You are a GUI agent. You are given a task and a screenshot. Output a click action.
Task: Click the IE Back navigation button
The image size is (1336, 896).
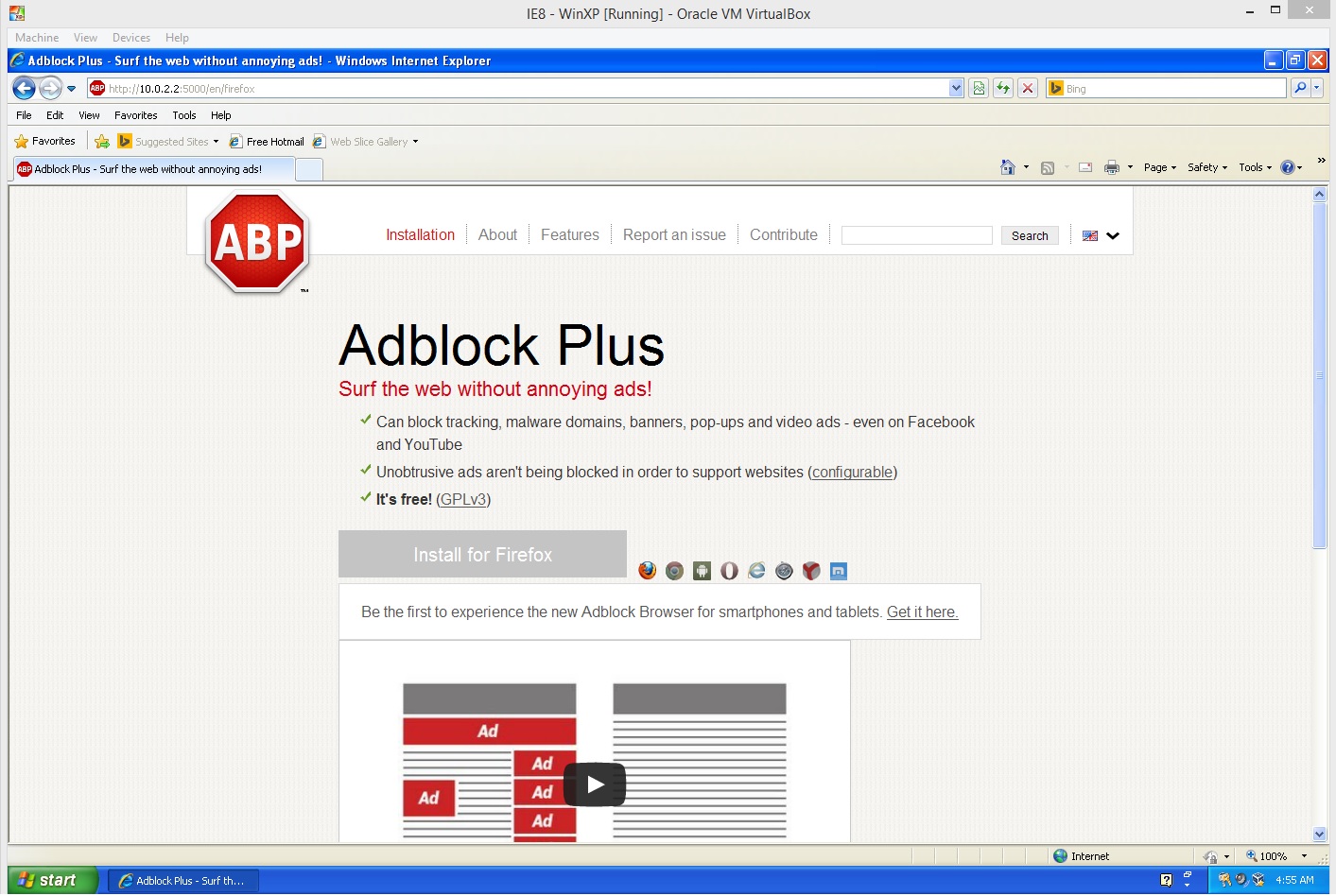pos(24,88)
